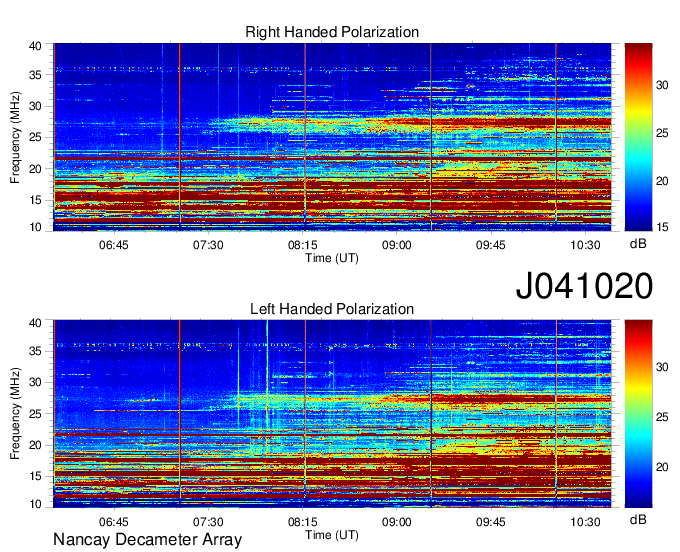Click the 08:15 tick label under upper plot
The width and height of the screenshot is (680, 552).
click(x=303, y=245)
